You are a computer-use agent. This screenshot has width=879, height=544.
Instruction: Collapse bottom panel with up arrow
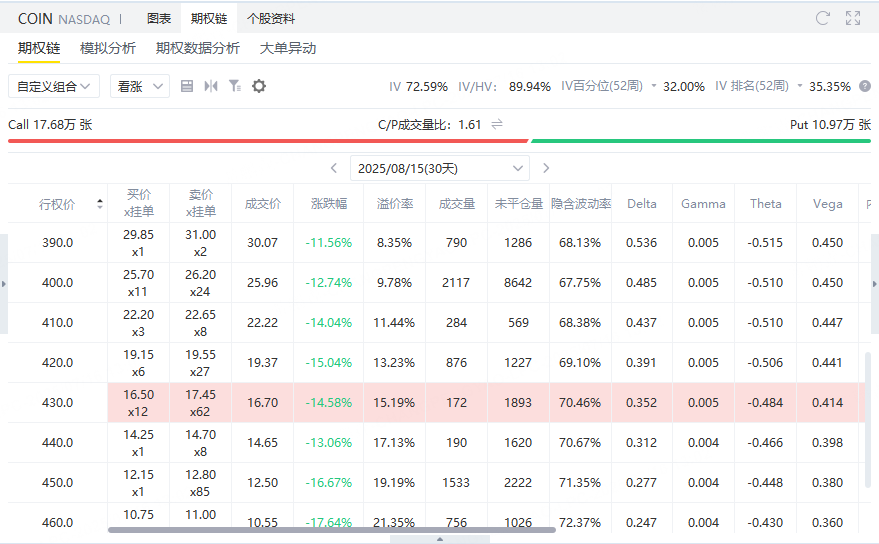440,539
